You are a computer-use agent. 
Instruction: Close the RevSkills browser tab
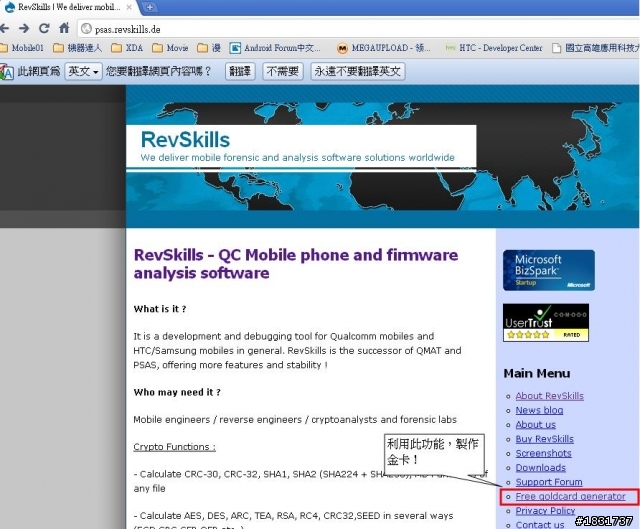pyautogui.click(x=129, y=7)
